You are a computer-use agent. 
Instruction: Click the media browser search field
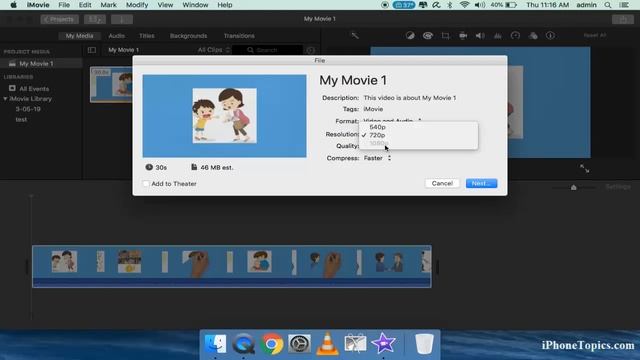click(267, 50)
